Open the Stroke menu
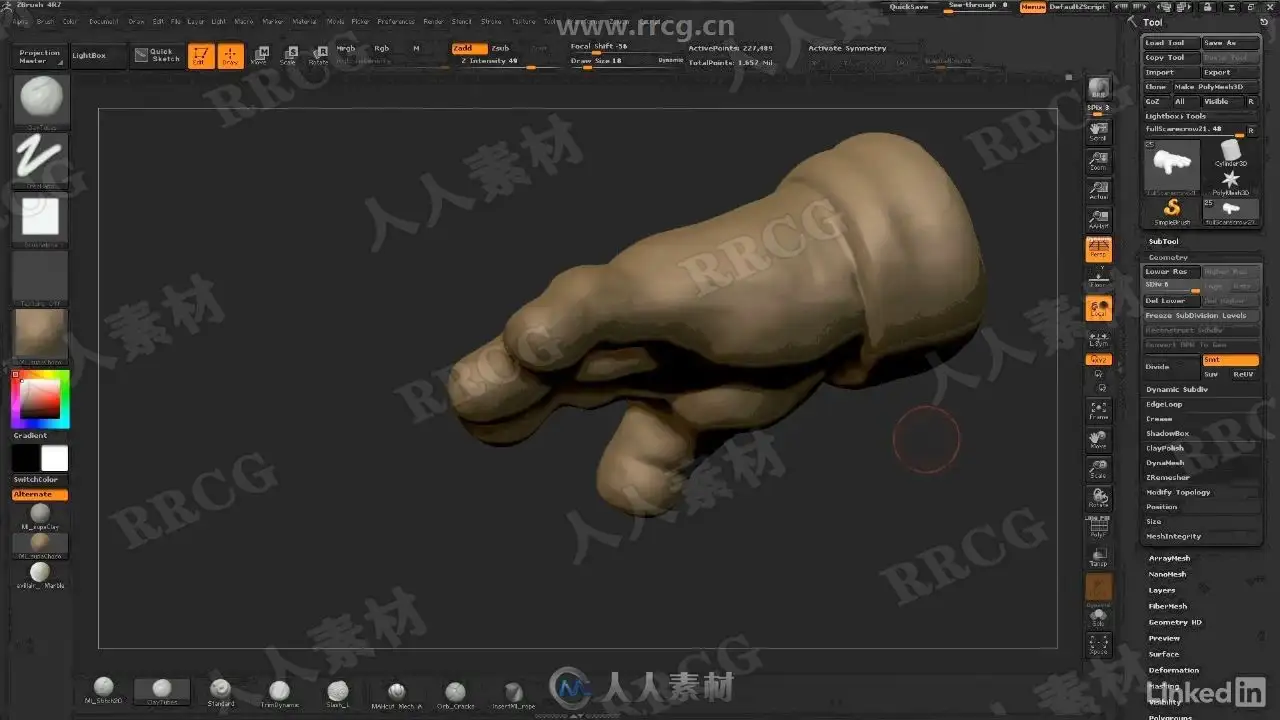The height and width of the screenshot is (720, 1280). coord(491,21)
